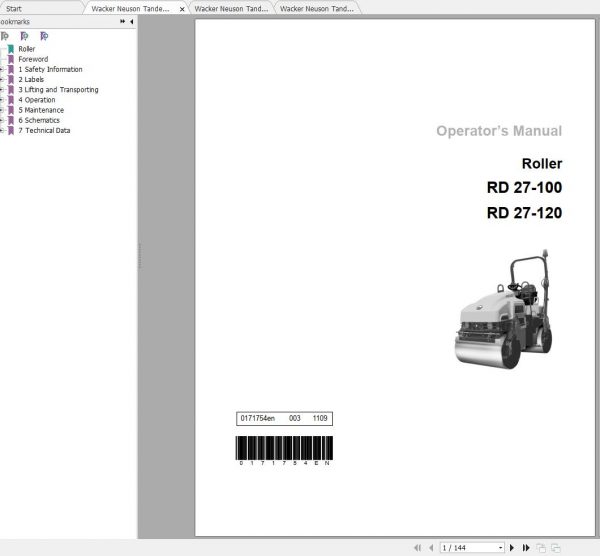The image size is (600, 556).
Task: Click the Lifting and Transporting ribbon icon
Action: [11, 90]
